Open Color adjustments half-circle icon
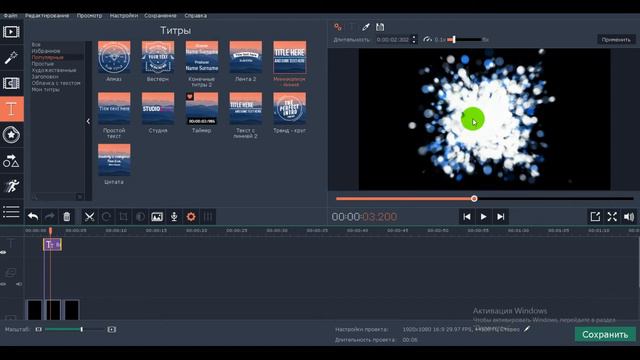 [140, 217]
